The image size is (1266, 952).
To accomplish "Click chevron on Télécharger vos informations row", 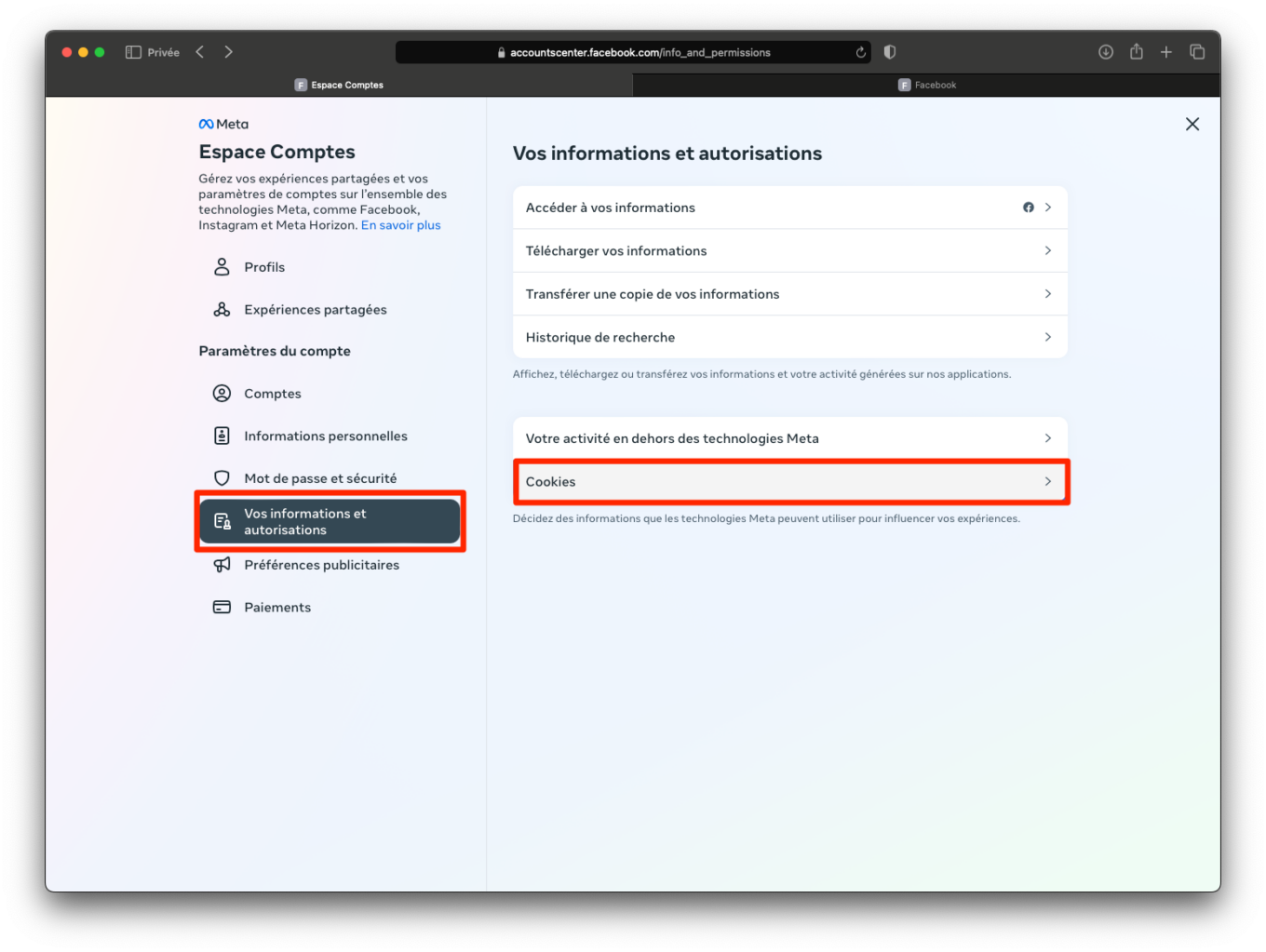I will 1048,250.
